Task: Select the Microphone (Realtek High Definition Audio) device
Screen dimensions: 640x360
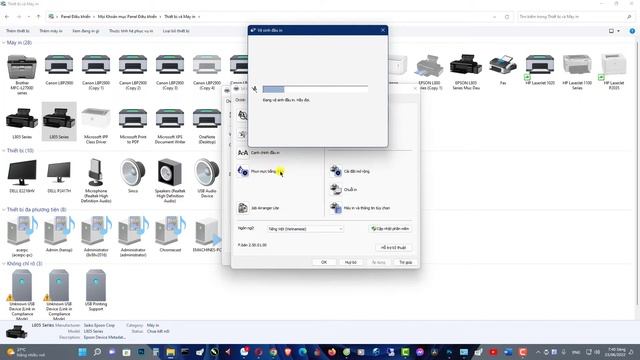Action: (96, 180)
